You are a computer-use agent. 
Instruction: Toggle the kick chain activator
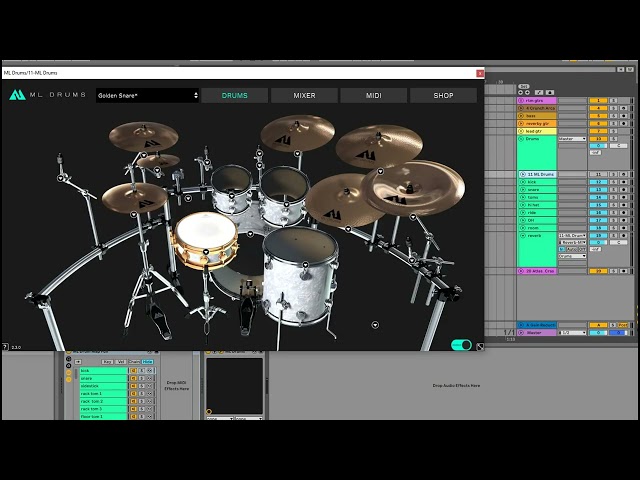coord(133,371)
